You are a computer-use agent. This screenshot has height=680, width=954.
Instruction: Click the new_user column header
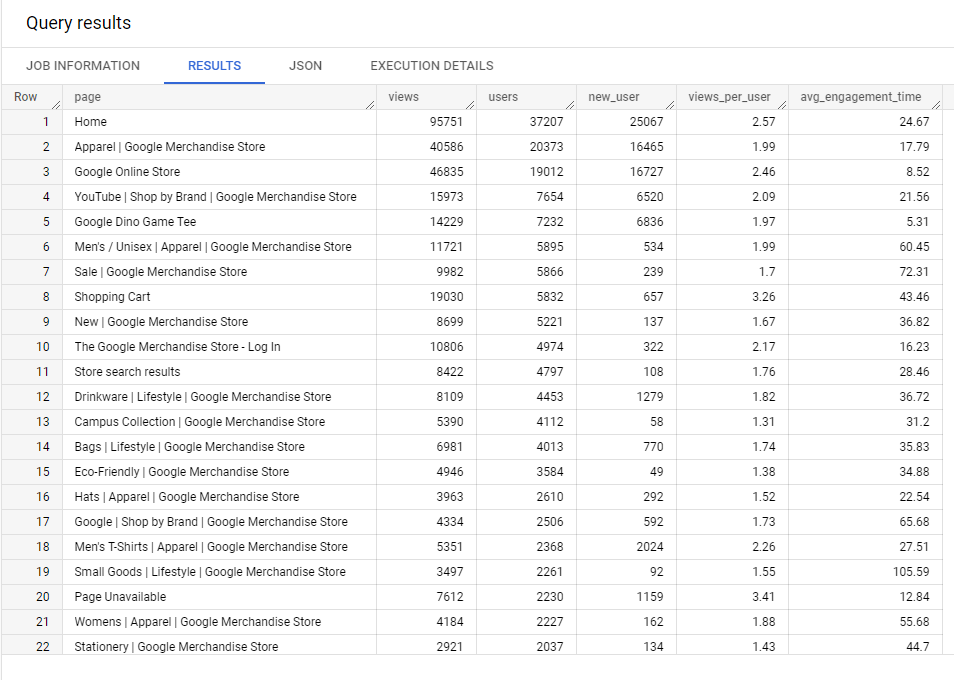[x=626, y=97]
